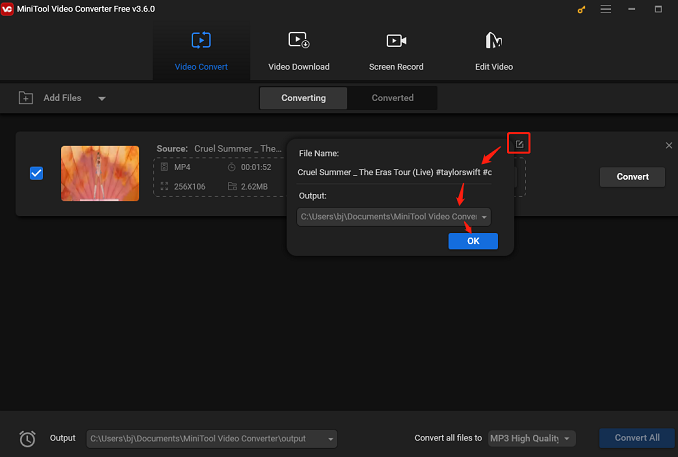Viewport: 678px width, 457px height.
Task: Open the Screen Record tab
Action: click(396, 51)
